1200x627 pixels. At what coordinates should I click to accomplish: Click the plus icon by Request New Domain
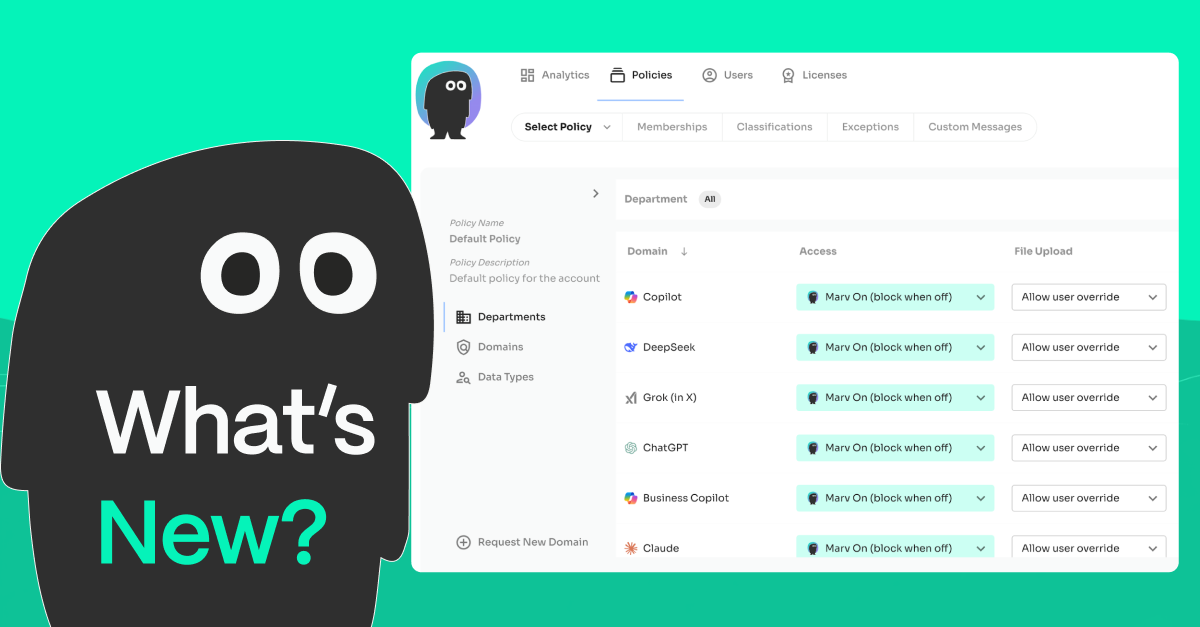tap(463, 542)
